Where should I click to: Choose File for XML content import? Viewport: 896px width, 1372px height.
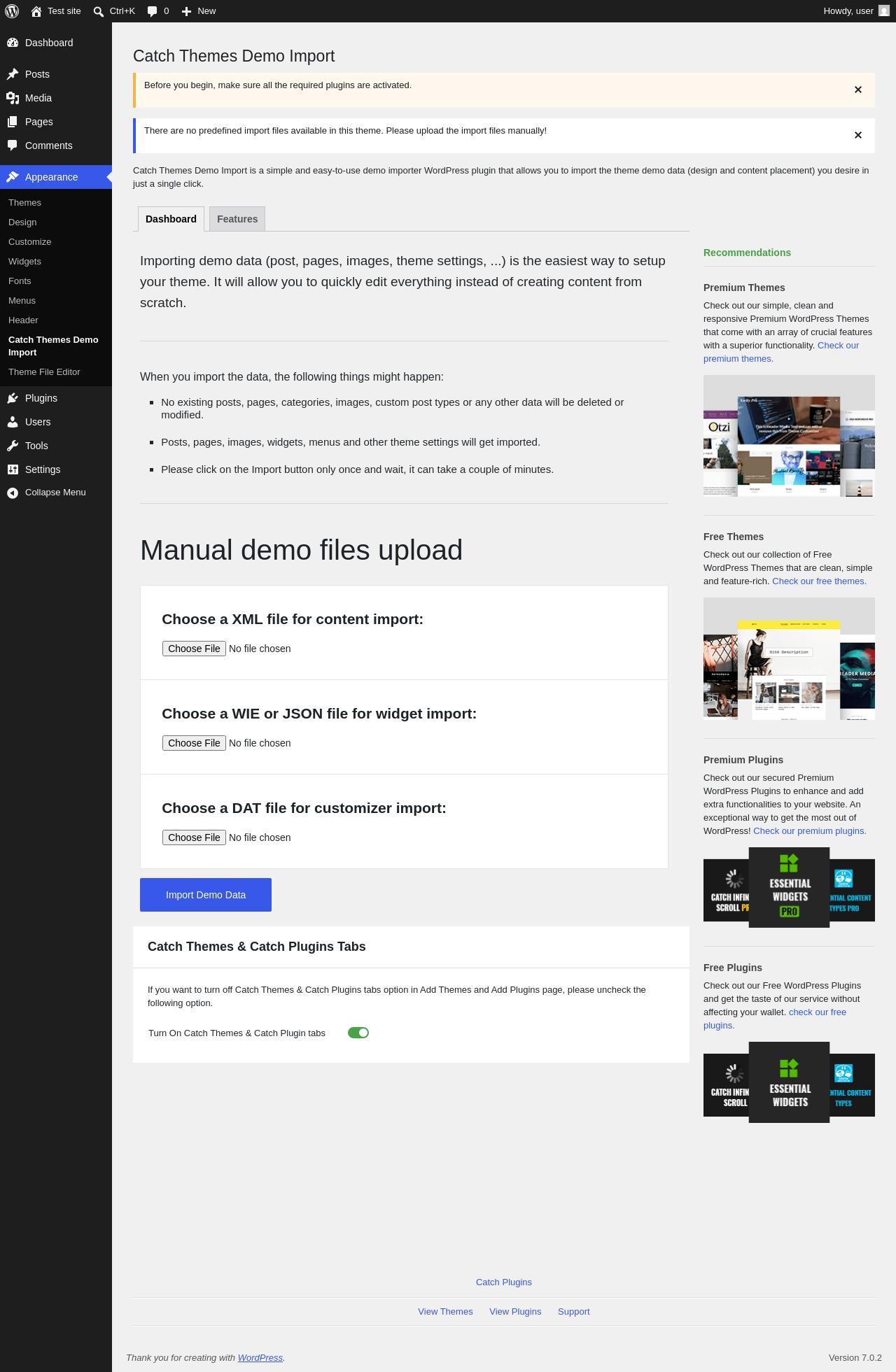click(194, 649)
